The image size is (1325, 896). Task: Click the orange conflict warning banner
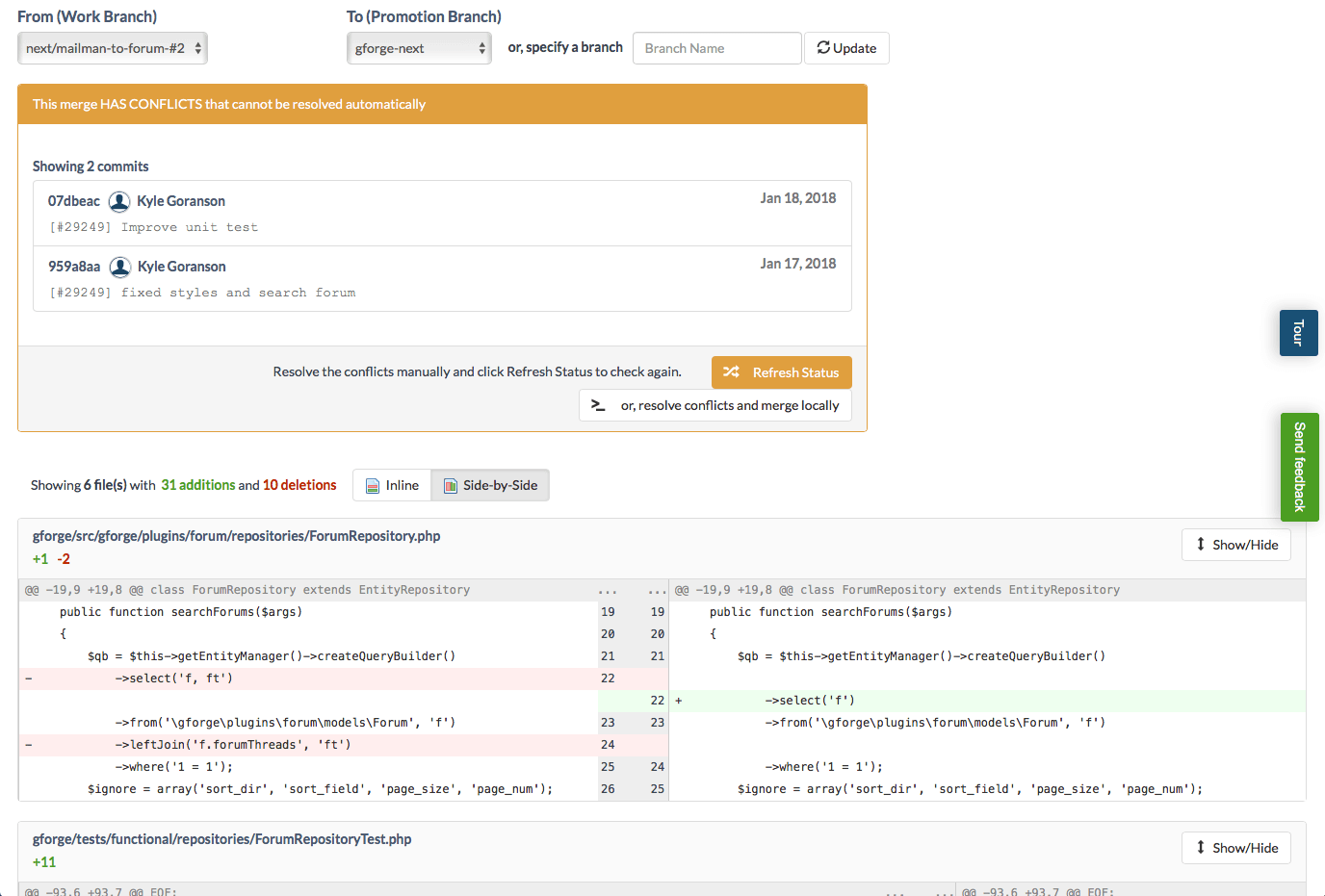(442, 103)
